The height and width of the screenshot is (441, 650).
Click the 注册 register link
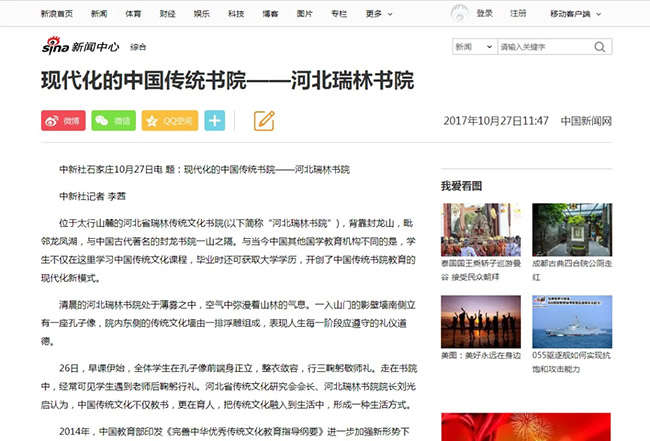click(x=518, y=14)
